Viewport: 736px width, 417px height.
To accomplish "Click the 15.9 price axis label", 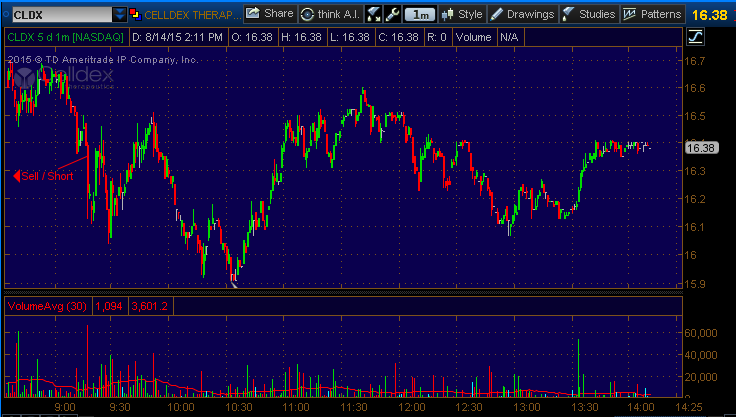I will (x=695, y=284).
